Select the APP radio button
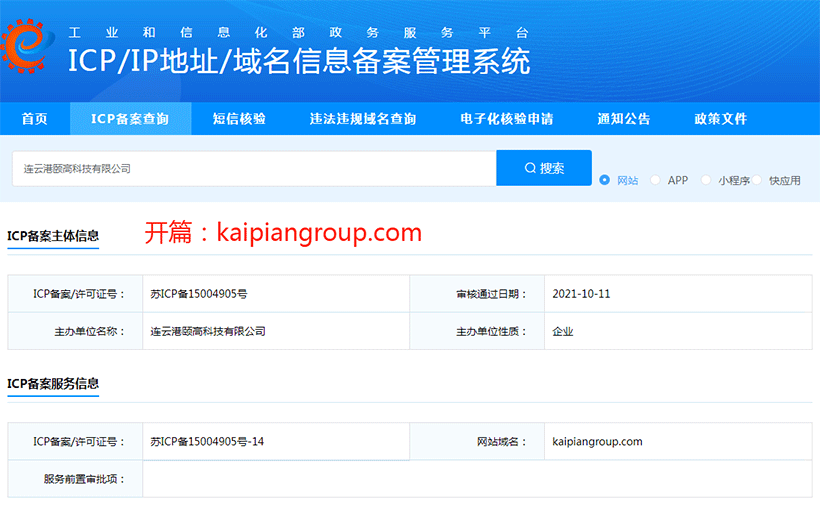This screenshot has height=514, width=820. (x=655, y=181)
